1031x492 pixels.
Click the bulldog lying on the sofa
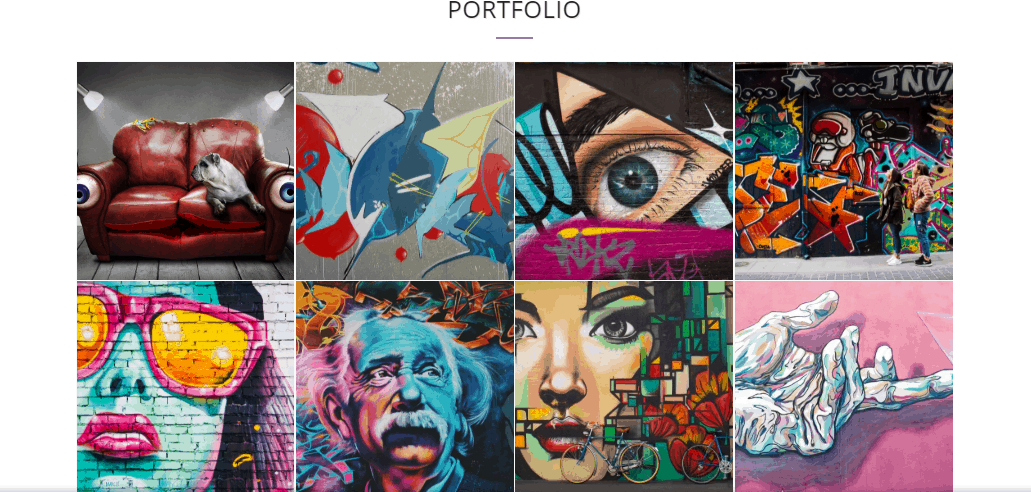coord(226,184)
